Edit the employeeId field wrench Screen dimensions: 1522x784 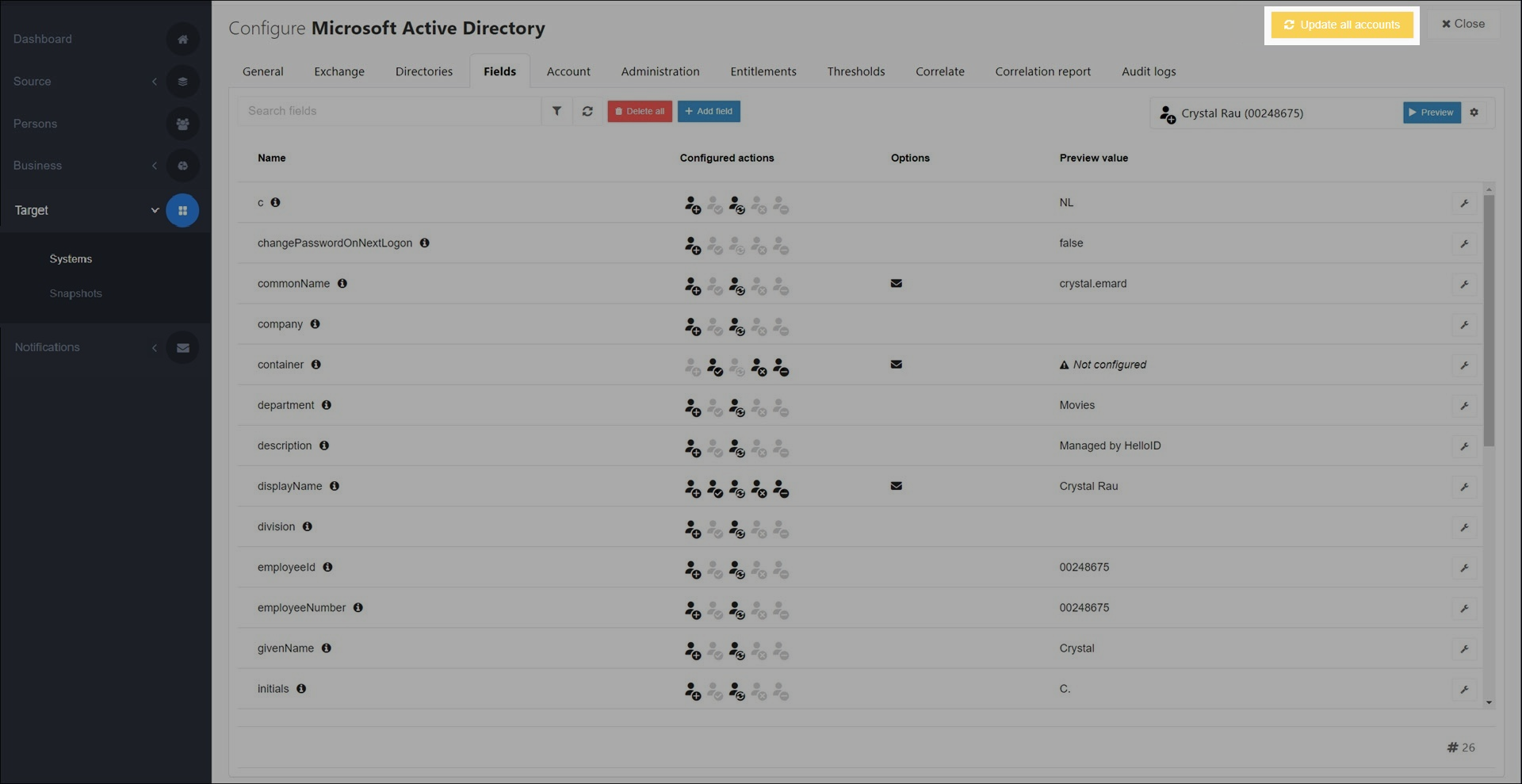click(x=1464, y=568)
